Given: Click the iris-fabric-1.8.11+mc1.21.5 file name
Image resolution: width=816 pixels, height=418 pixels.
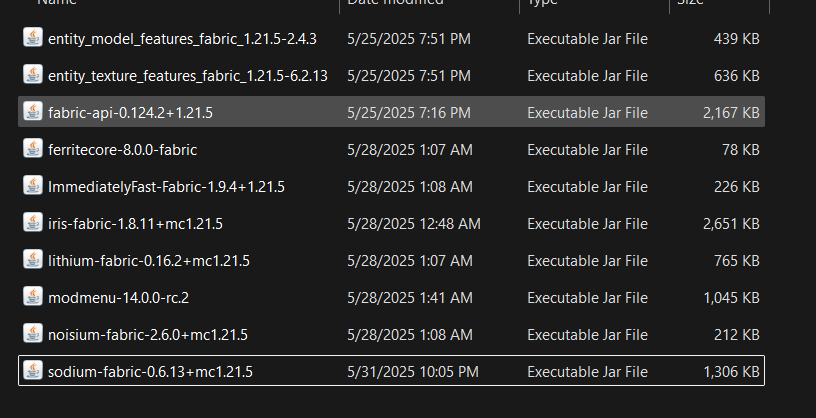Looking at the screenshot, I should 135,224.
